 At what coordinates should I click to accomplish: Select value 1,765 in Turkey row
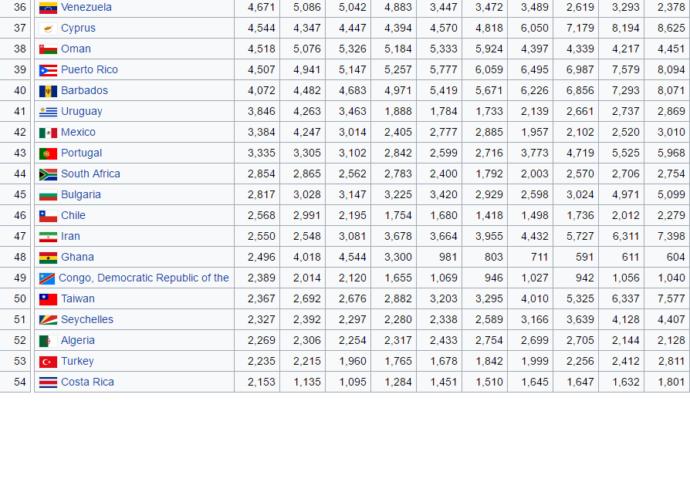tap(398, 361)
